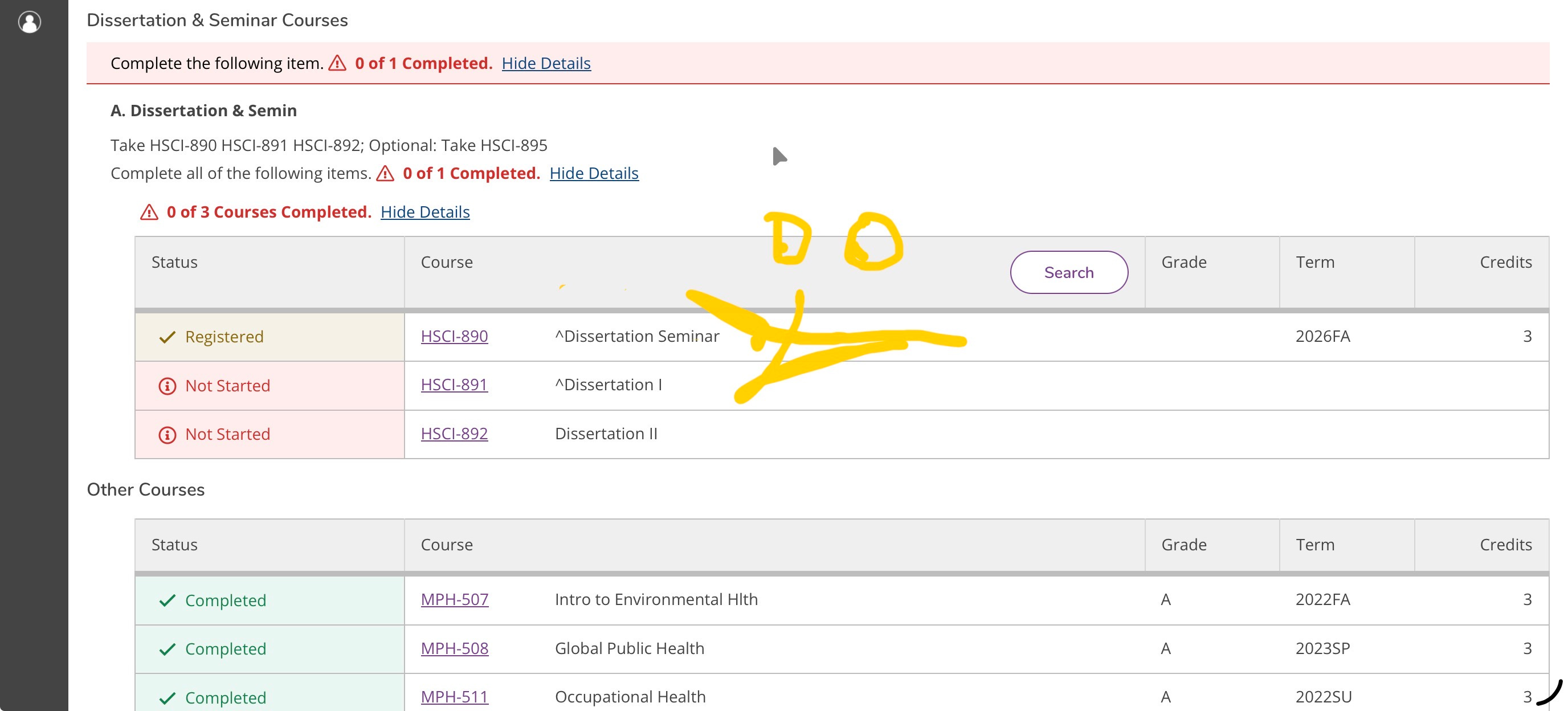Click the info icon in HSCI-891 Not Started row
Viewport: 1568px width, 711px height.
pos(168,386)
